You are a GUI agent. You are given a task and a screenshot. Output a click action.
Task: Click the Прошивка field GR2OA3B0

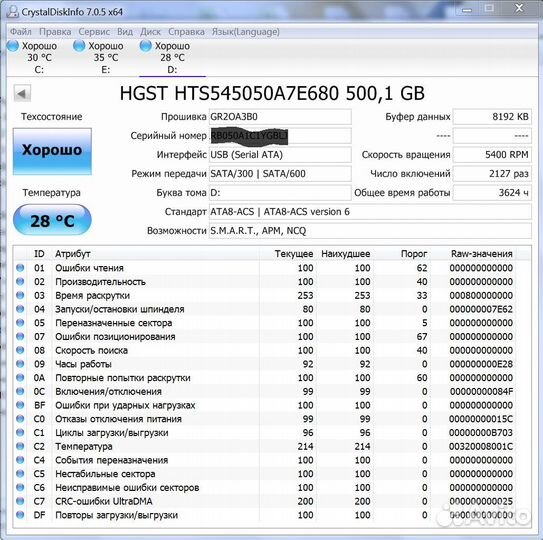click(x=280, y=117)
